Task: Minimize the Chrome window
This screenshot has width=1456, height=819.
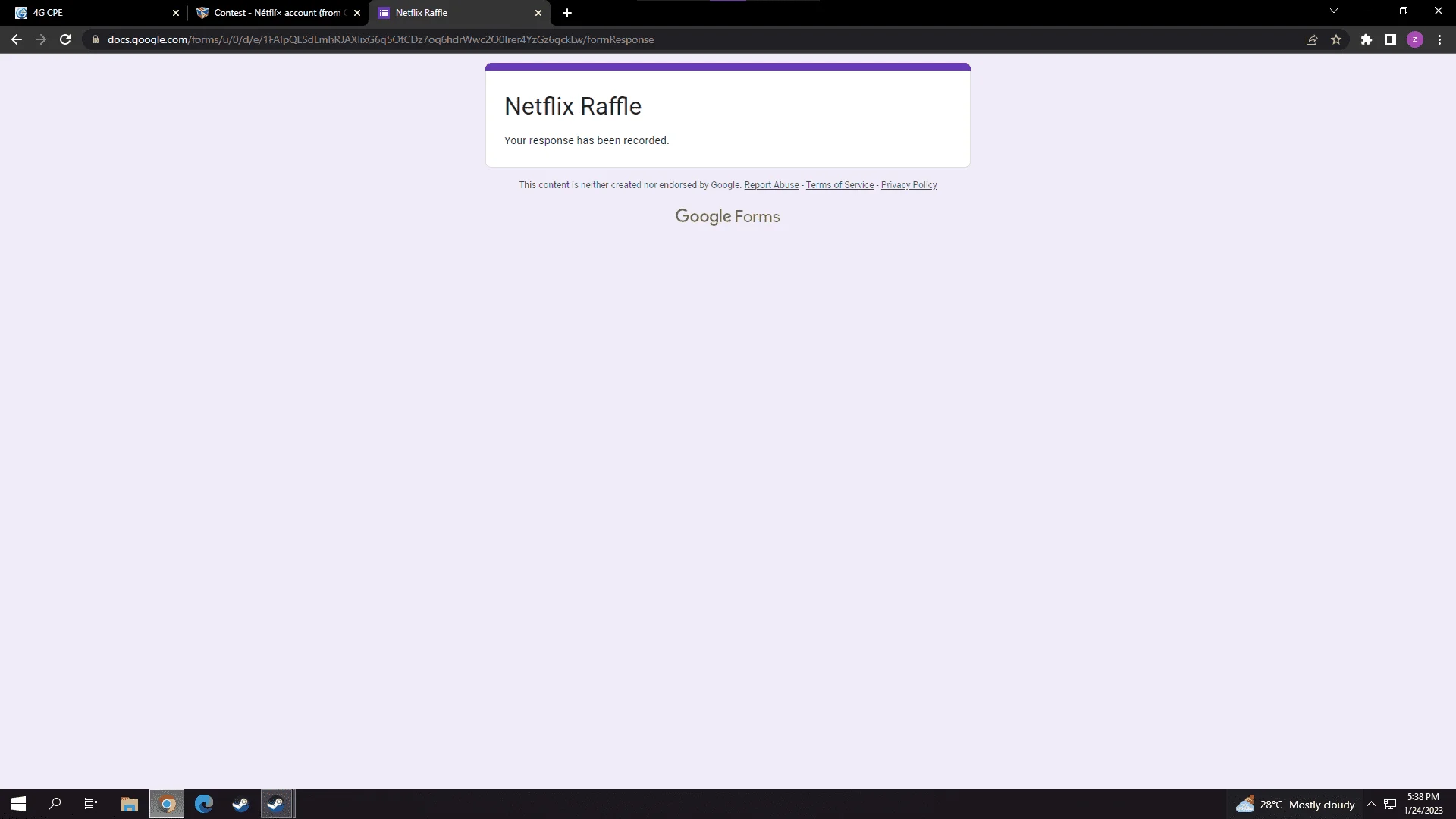Action: [x=1369, y=11]
